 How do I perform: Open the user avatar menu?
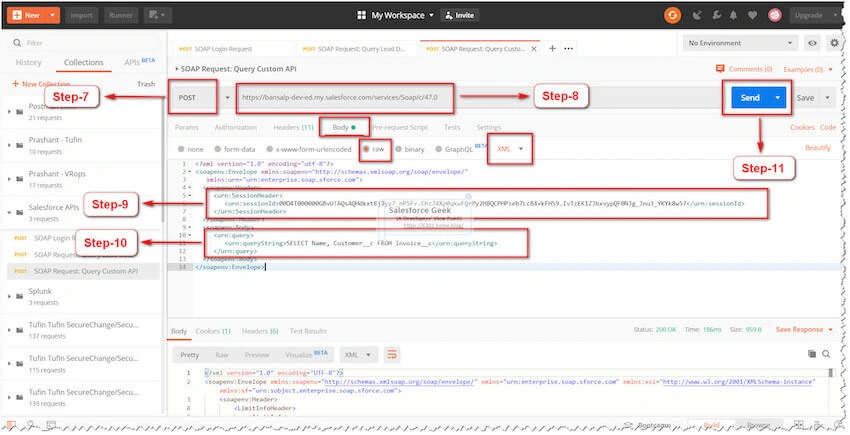[x=775, y=15]
